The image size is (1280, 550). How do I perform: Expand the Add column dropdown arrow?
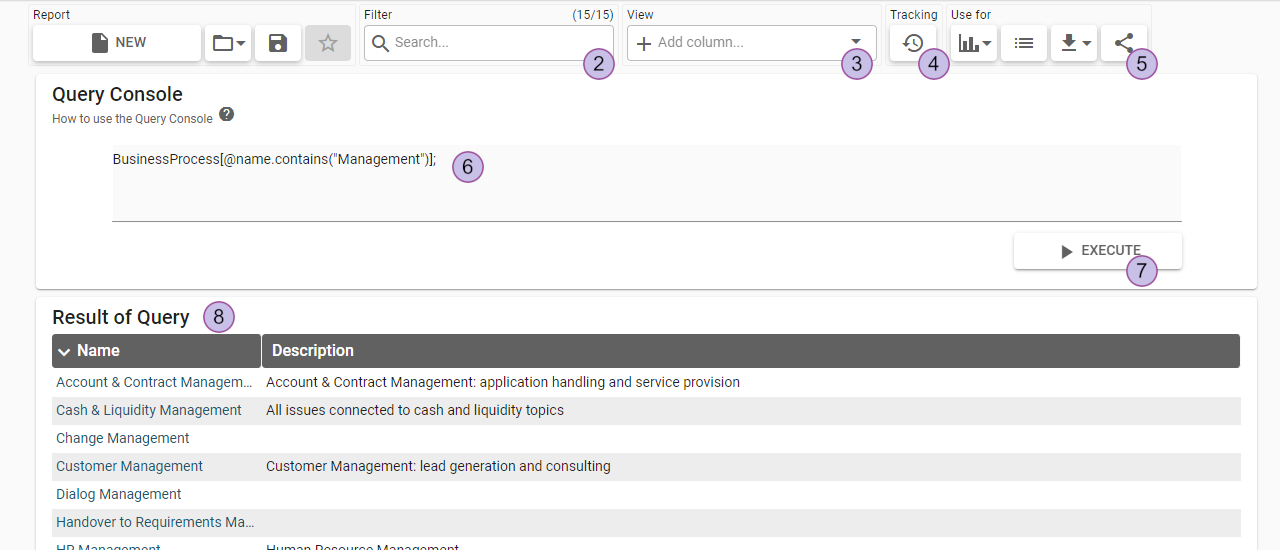855,42
